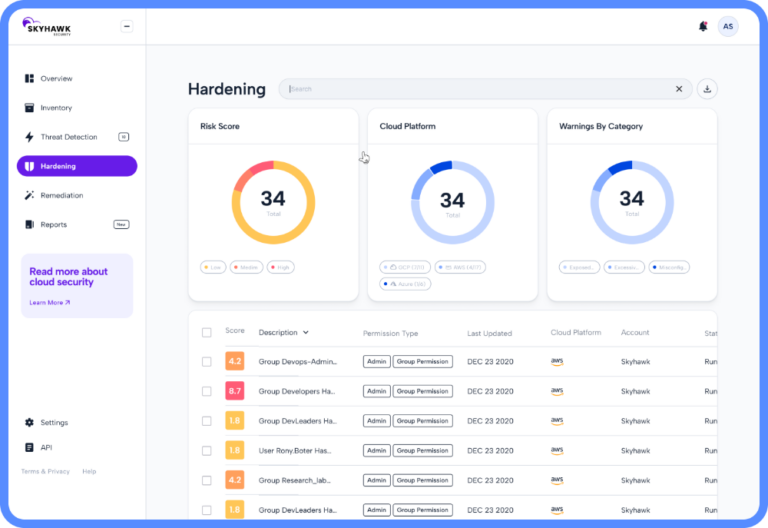The height and width of the screenshot is (528, 768).
Task: Select the Hardening menu item
Action: pyautogui.click(x=77, y=166)
